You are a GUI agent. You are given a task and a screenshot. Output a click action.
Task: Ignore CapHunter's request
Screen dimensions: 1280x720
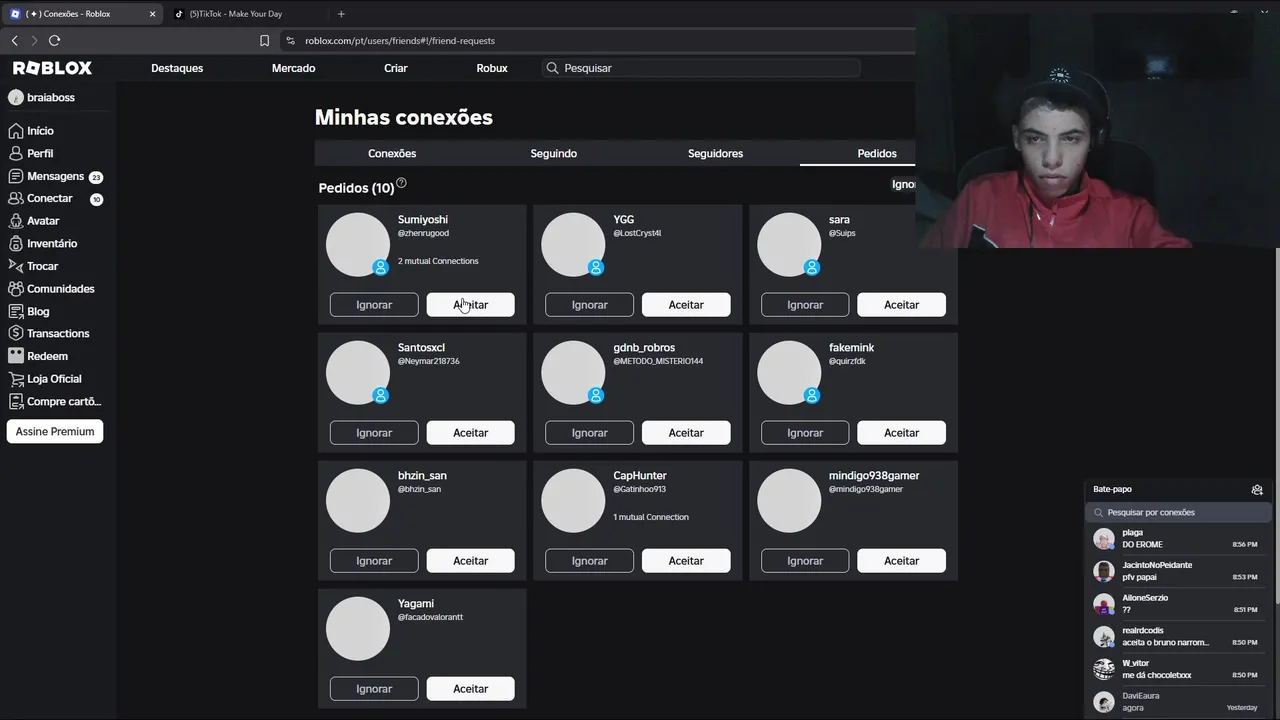point(589,561)
